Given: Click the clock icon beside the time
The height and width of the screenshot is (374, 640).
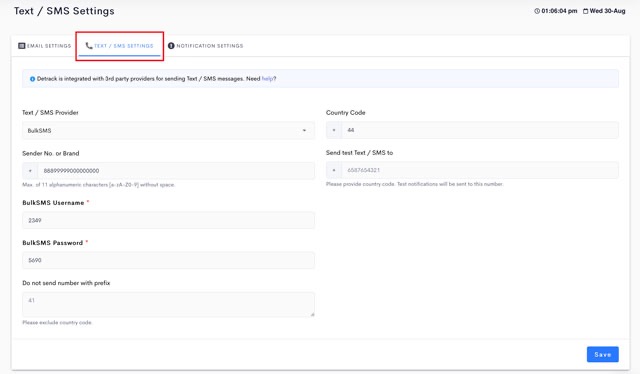Looking at the screenshot, I should tap(537, 11).
